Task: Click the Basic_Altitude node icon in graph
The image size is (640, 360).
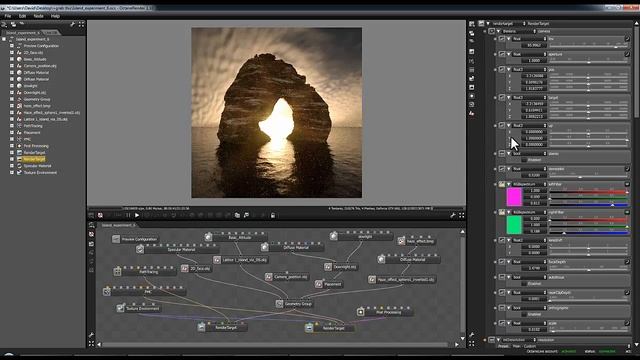Action: coord(208,237)
